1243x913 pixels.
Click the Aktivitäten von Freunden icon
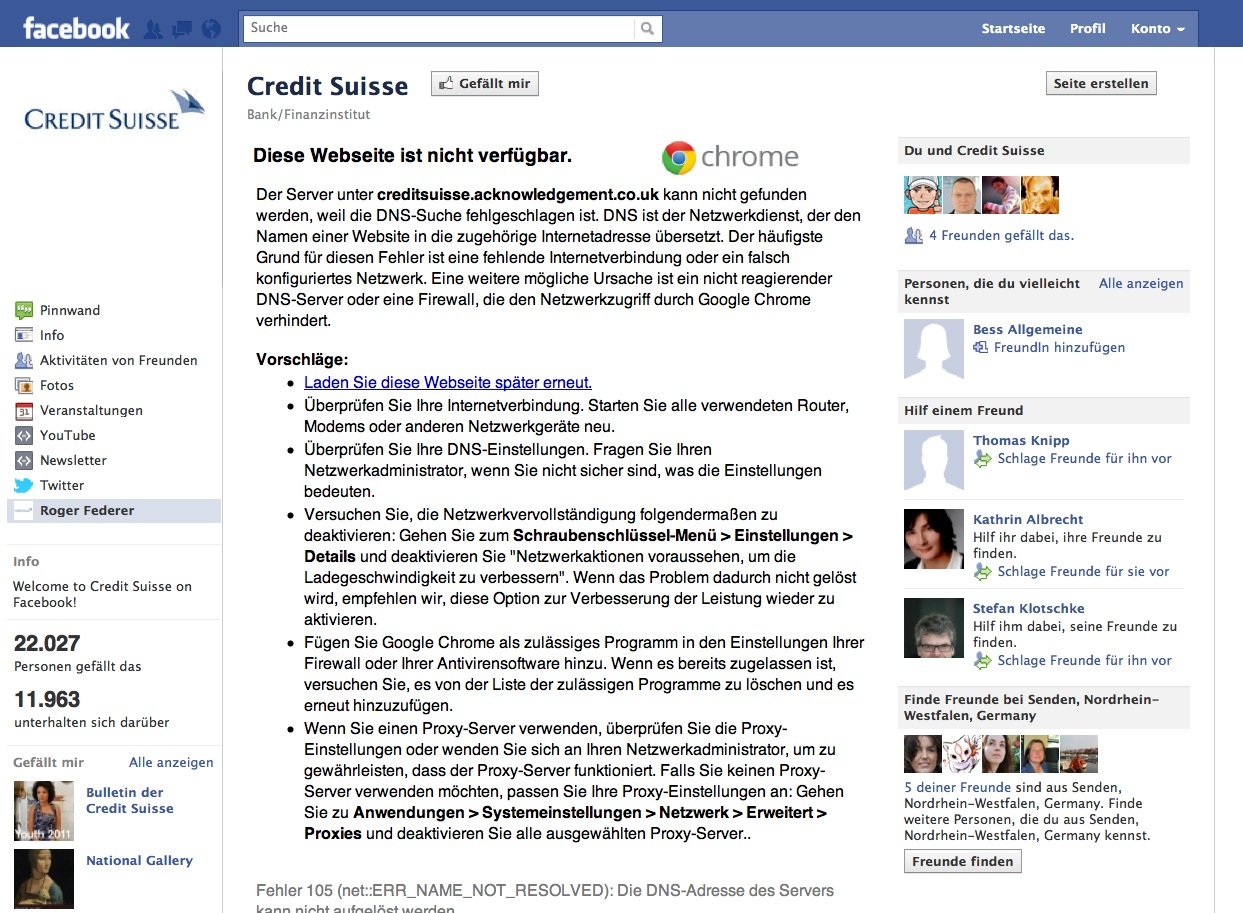point(24,360)
